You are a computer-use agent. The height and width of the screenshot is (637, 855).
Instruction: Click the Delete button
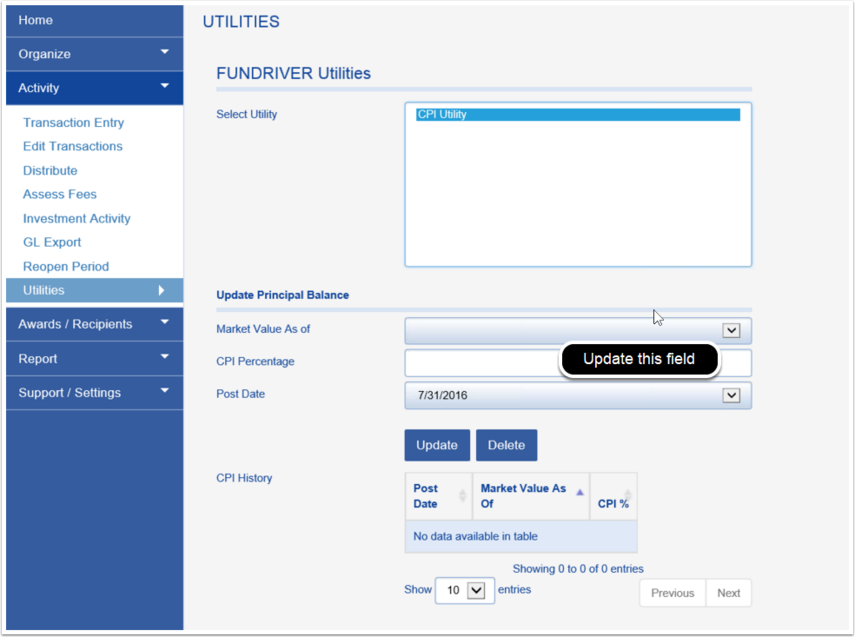[507, 445]
